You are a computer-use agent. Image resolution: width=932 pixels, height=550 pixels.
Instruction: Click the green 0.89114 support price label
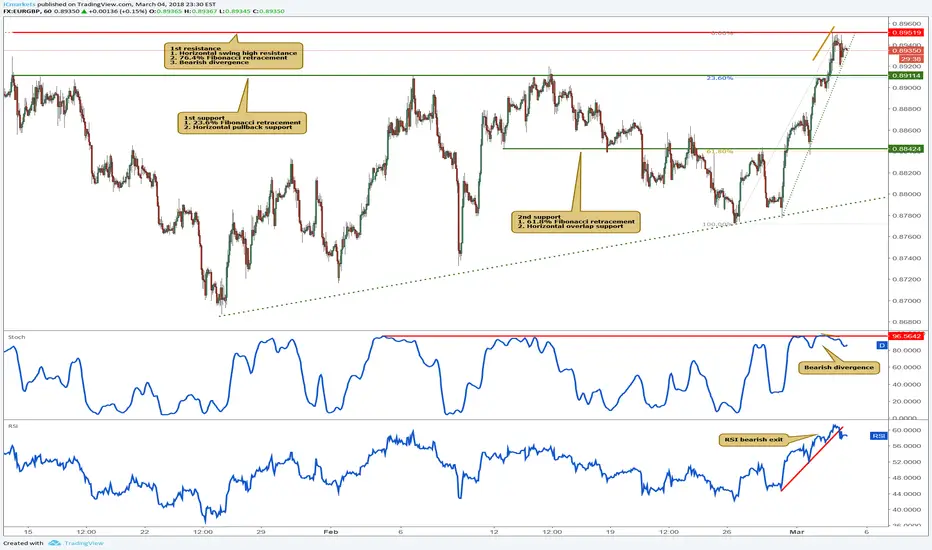906,76
